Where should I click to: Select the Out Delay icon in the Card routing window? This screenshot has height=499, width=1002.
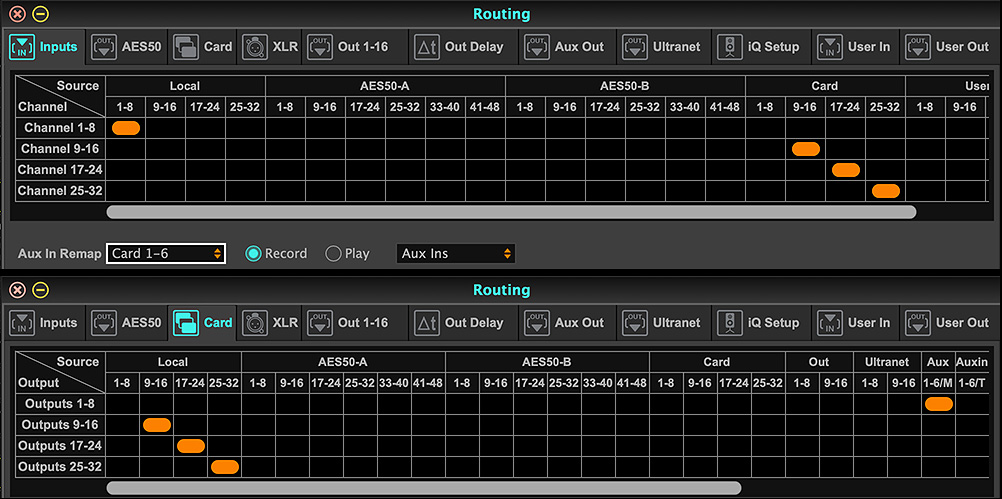427,323
